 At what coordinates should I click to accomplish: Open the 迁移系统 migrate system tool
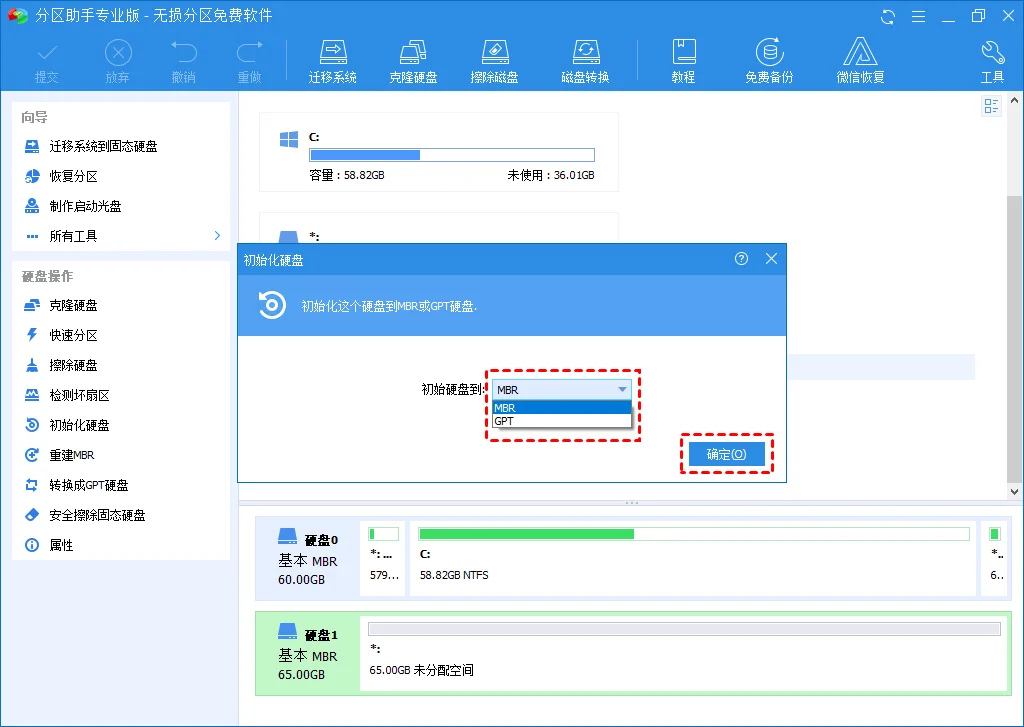pyautogui.click(x=332, y=62)
